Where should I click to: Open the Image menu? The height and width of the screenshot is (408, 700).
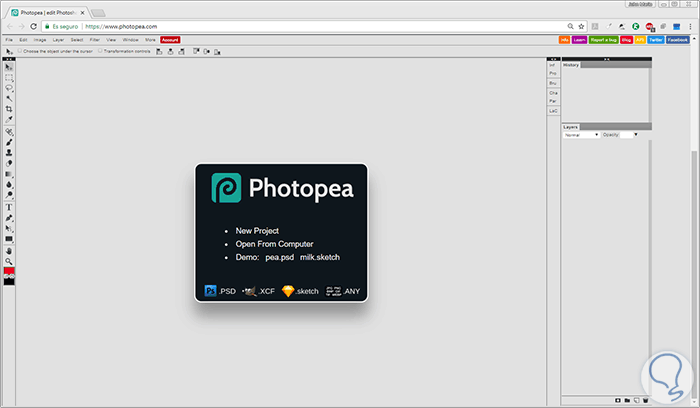click(40, 40)
